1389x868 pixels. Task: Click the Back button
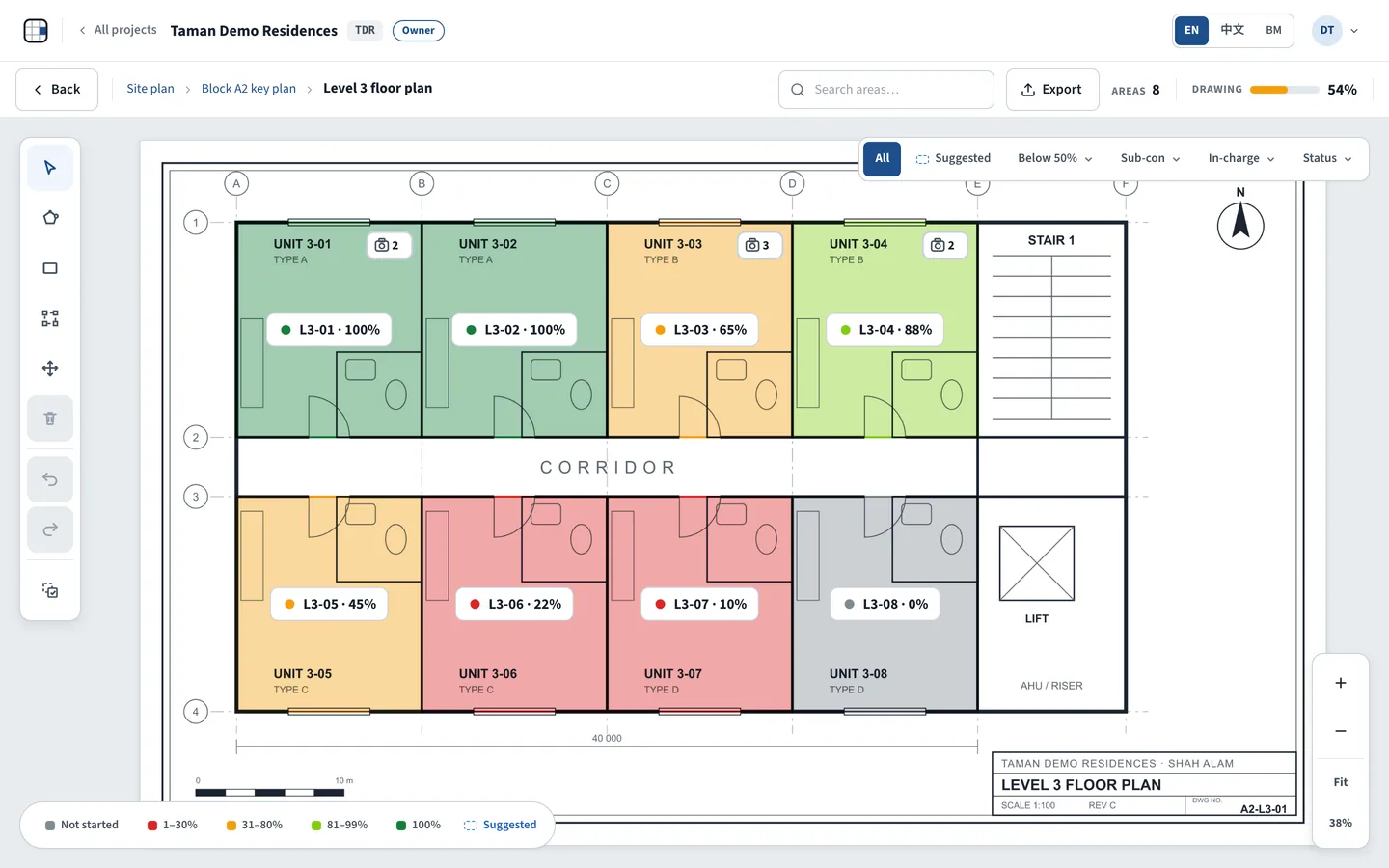click(57, 90)
